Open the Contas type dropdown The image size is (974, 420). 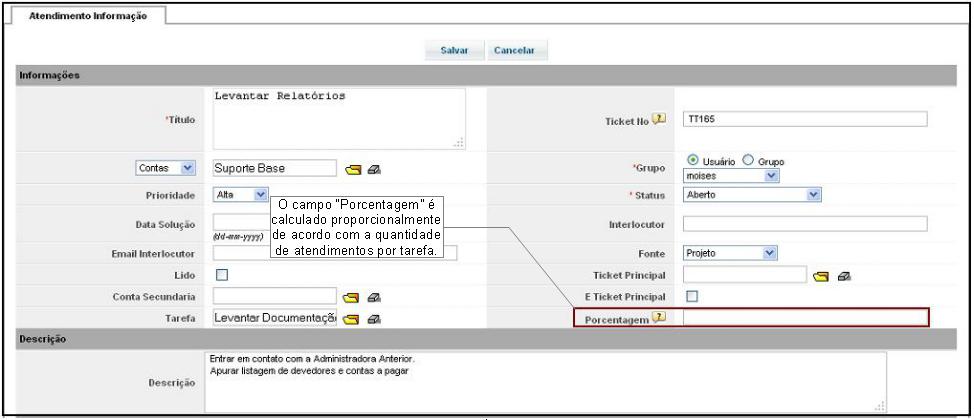165,168
